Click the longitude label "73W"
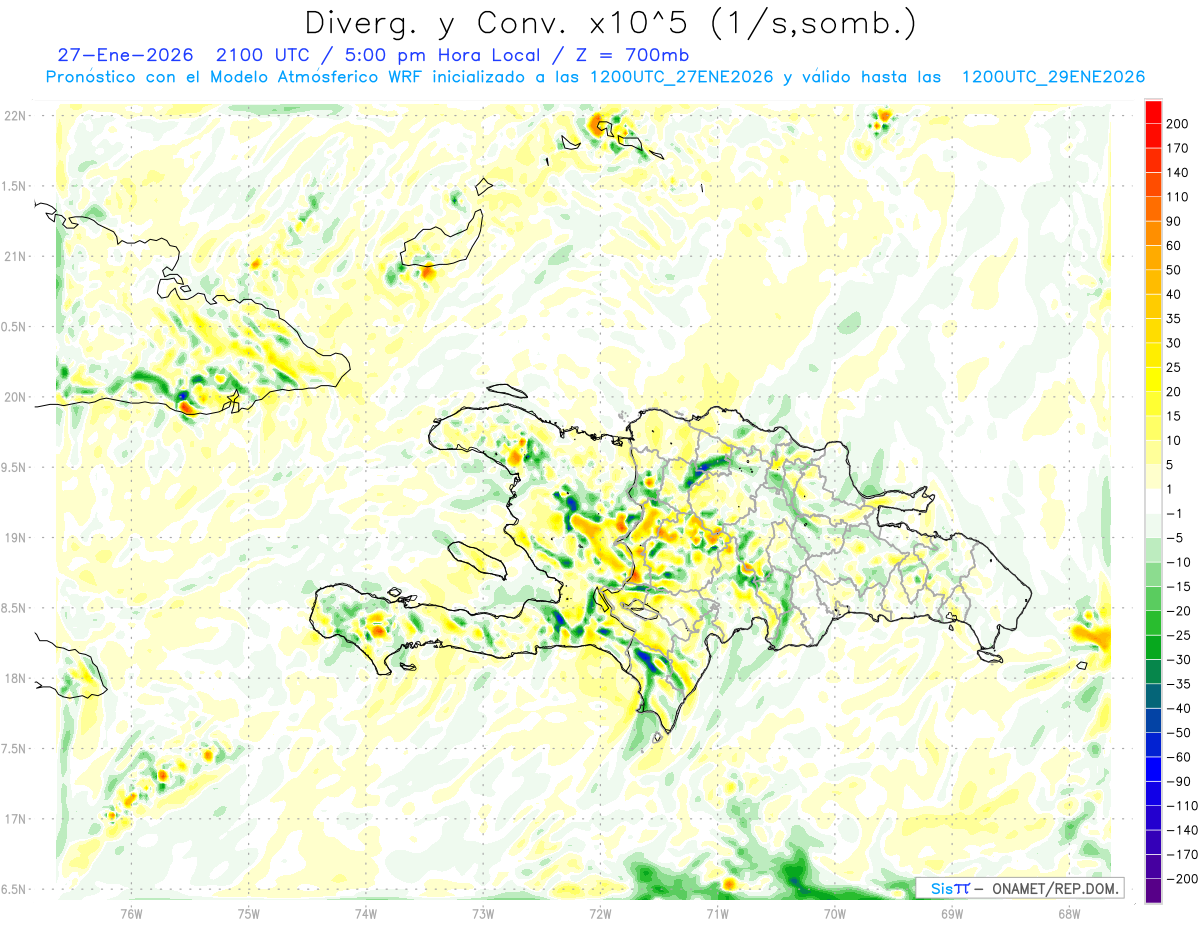 pyautogui.click(x=483, y=912)
